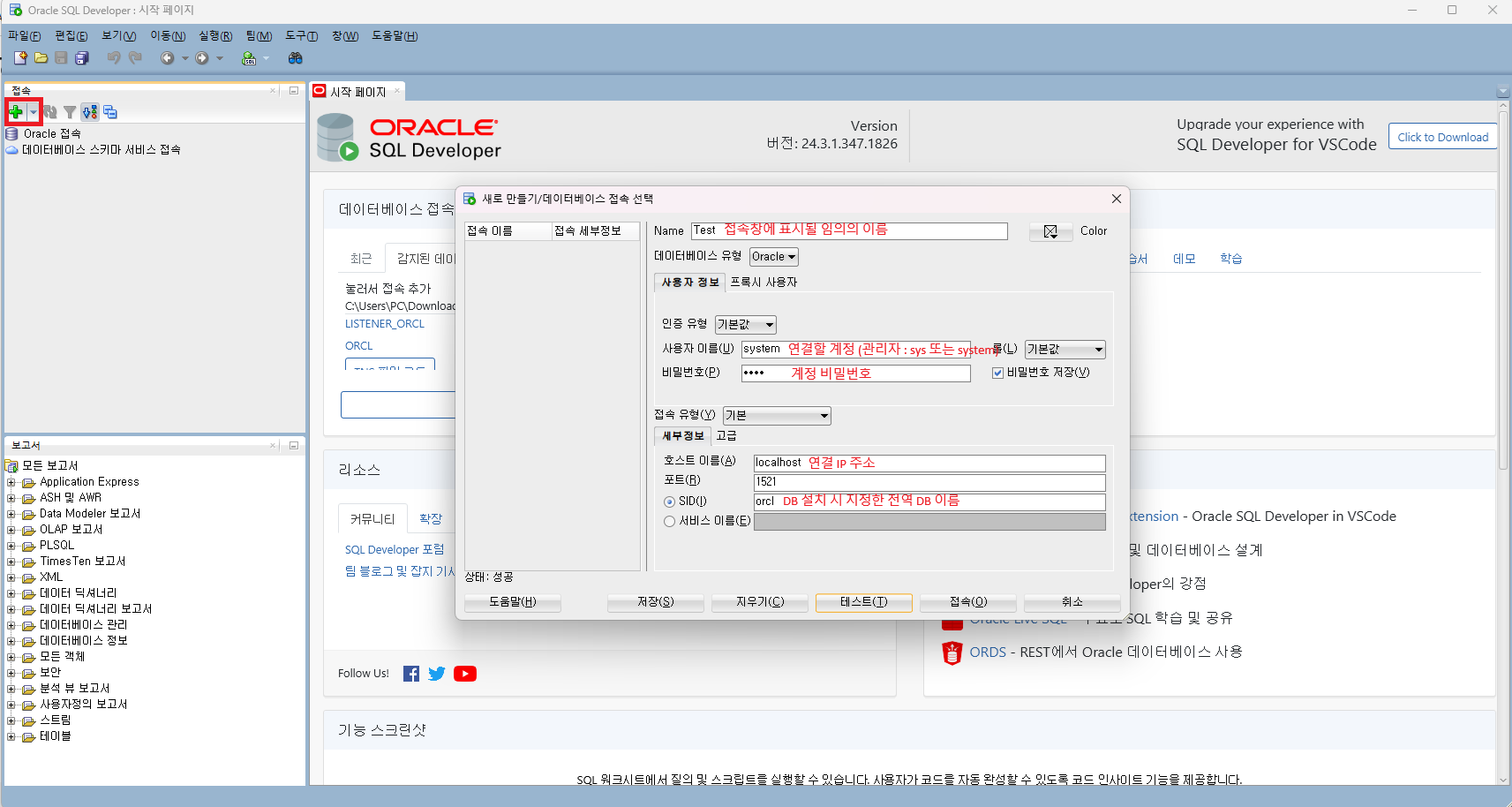
Task: Select the 서비스 이름 radio button
Action: (669, 521)
